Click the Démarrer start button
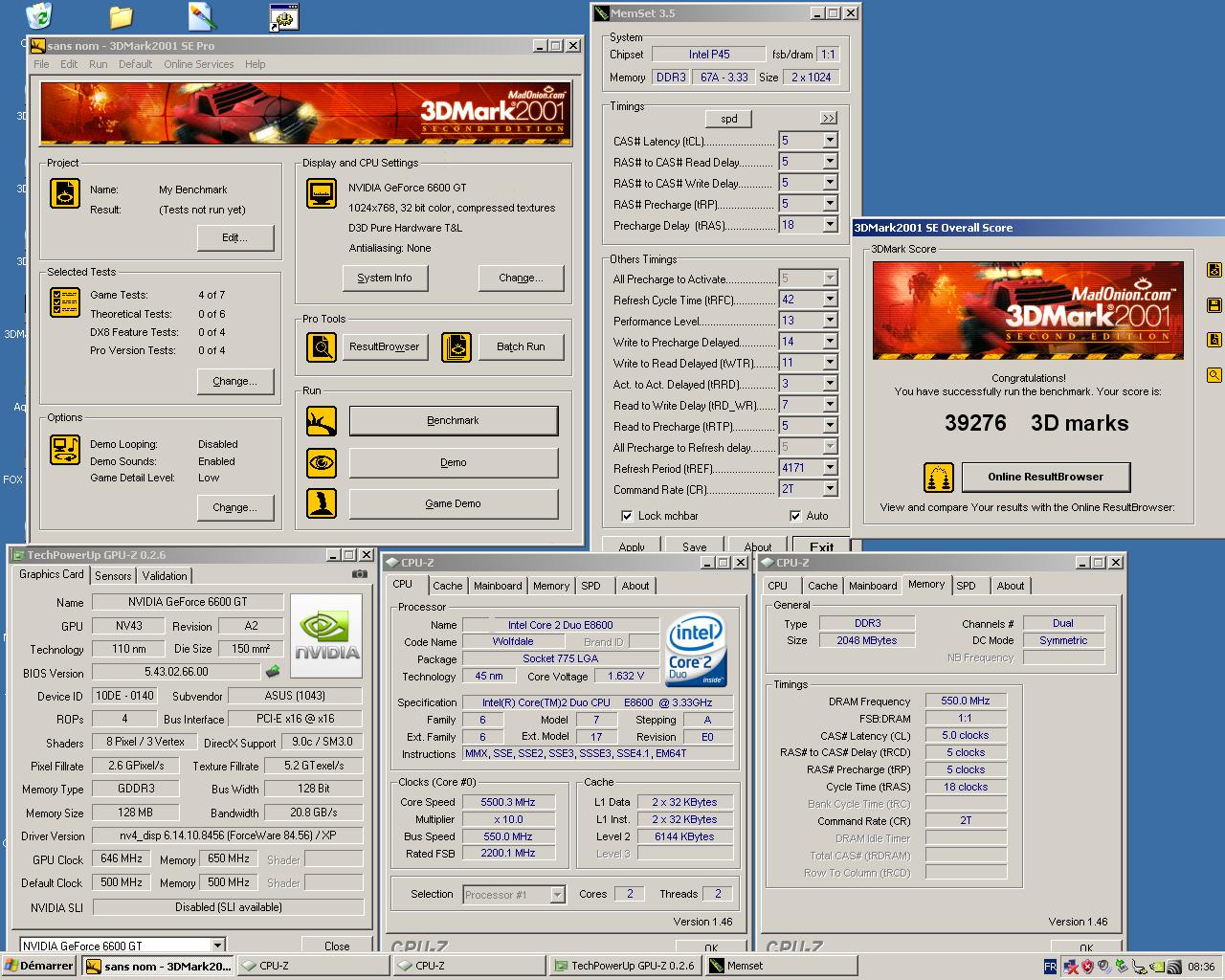This screenshot has width=1225, height=980. tap(39, 967)
